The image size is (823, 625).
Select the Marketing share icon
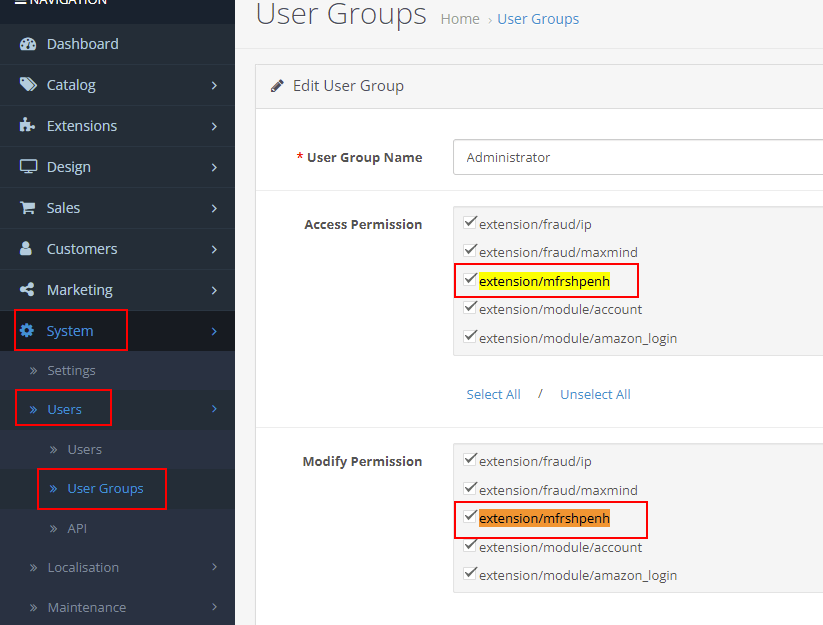(25, 288)
